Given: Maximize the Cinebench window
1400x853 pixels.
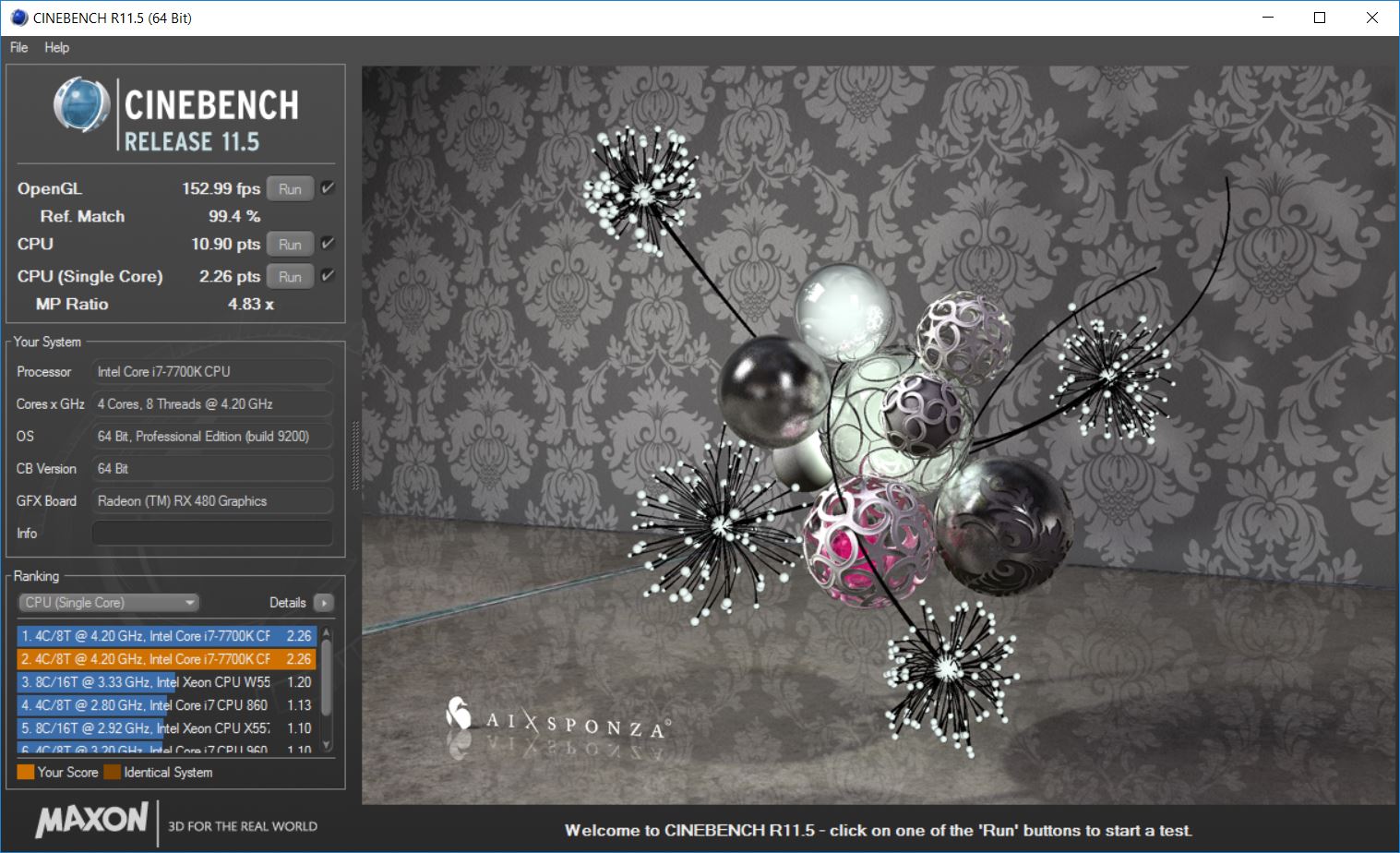Looking at the screenshot, I should click(x=1320, y=18).
